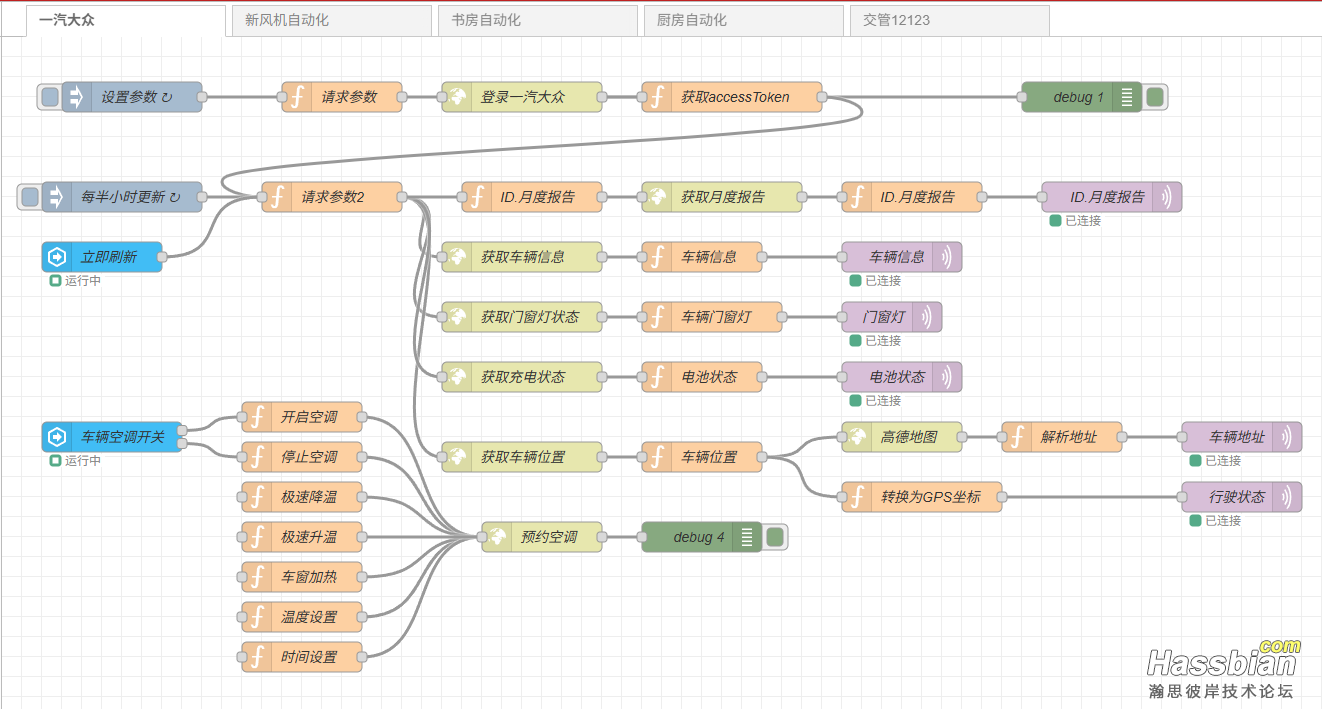1322x709 pixels.
Task: Click the inject arrow icon on 每半小时更新
Action: 56,197
